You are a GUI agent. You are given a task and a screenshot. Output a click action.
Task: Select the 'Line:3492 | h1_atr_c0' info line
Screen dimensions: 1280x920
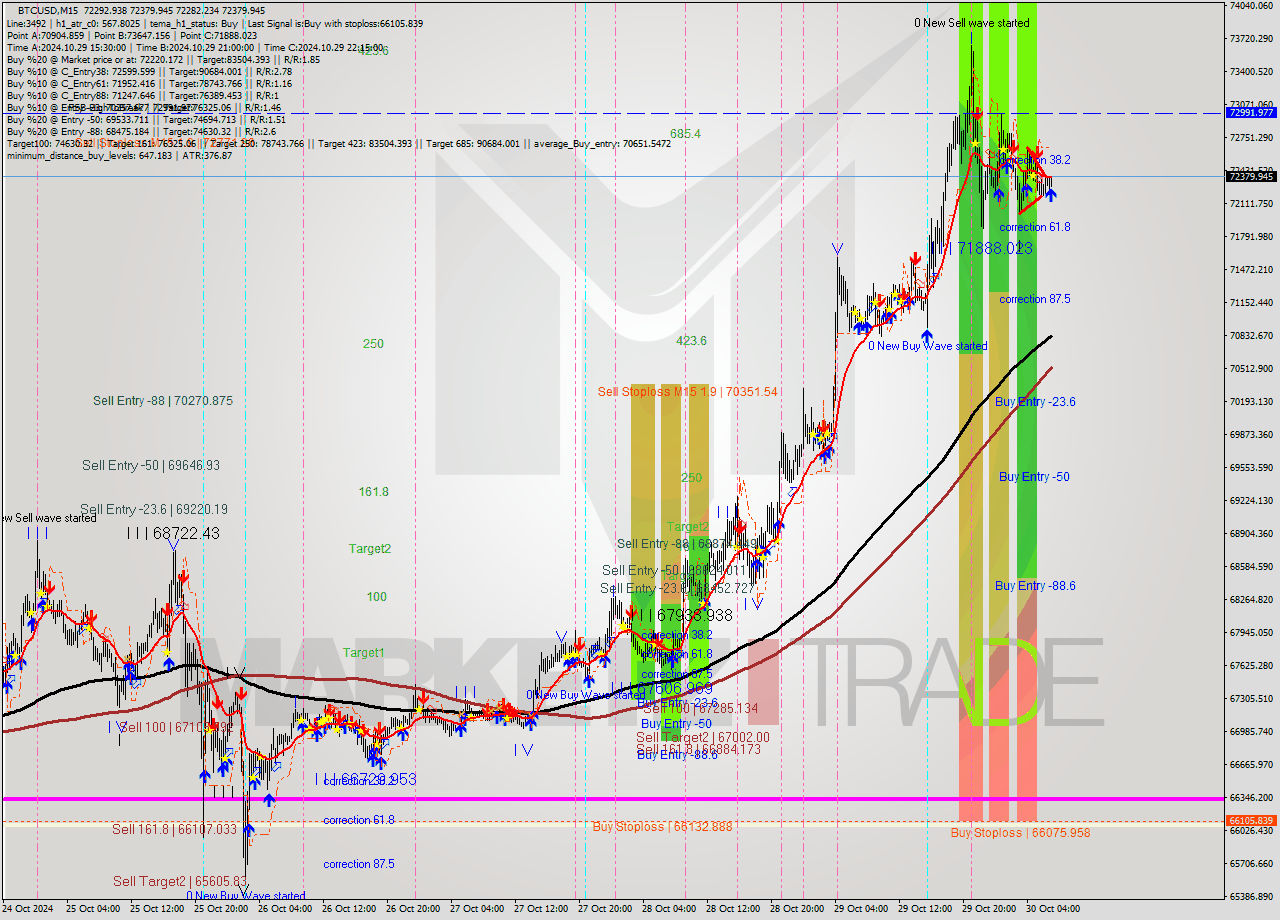[214, 23]
